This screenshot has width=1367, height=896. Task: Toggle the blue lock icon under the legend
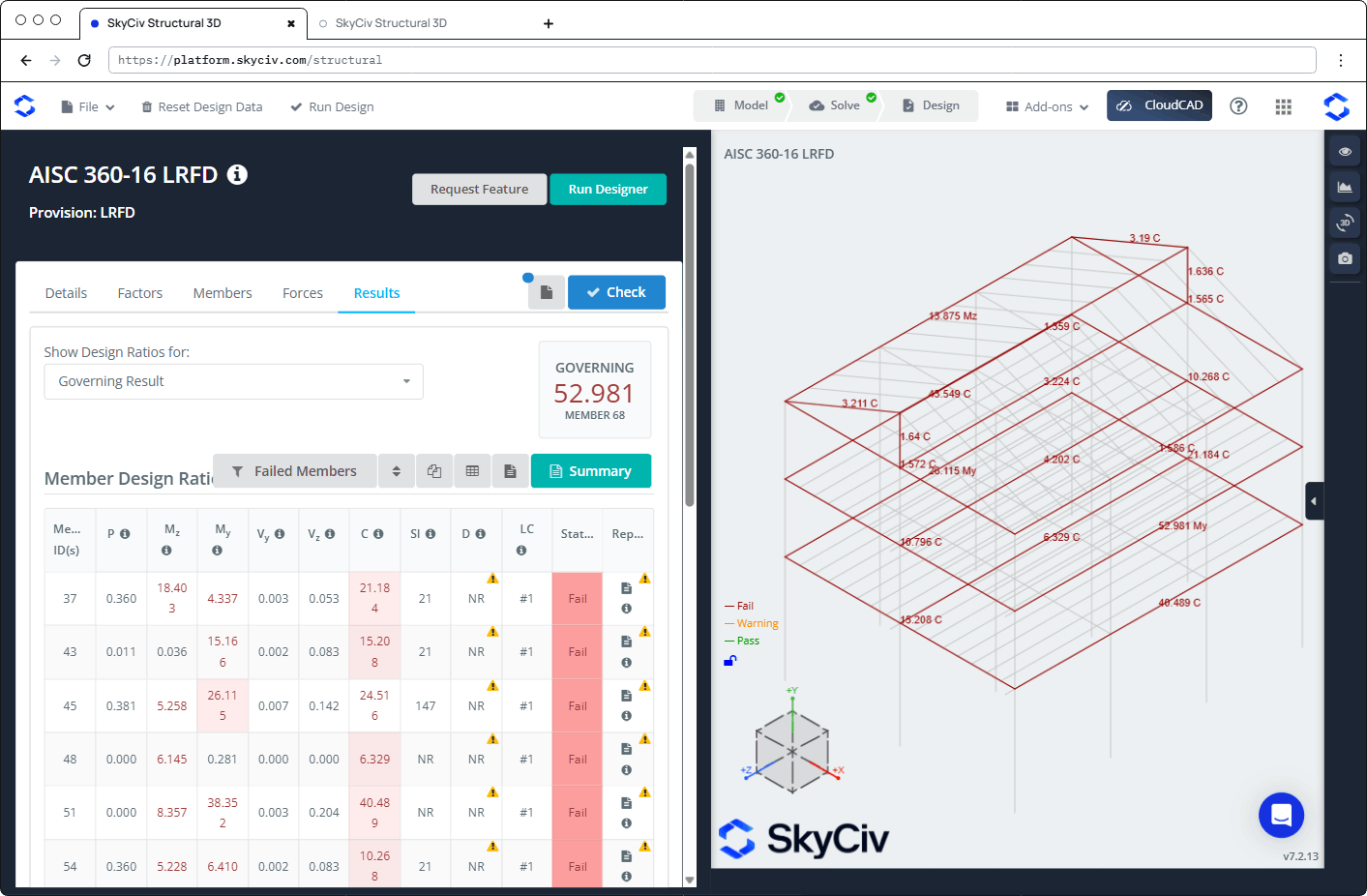730,661
